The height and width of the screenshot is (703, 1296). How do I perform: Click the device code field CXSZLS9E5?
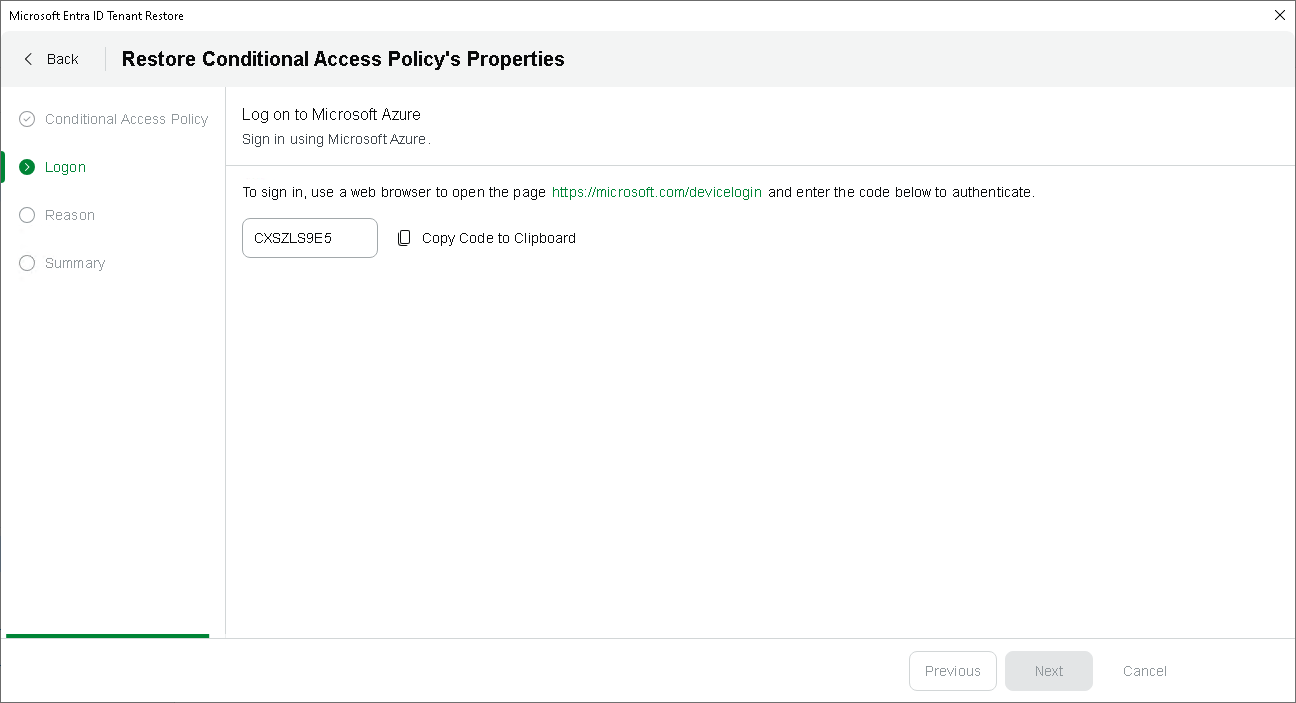tap(310, 238)
